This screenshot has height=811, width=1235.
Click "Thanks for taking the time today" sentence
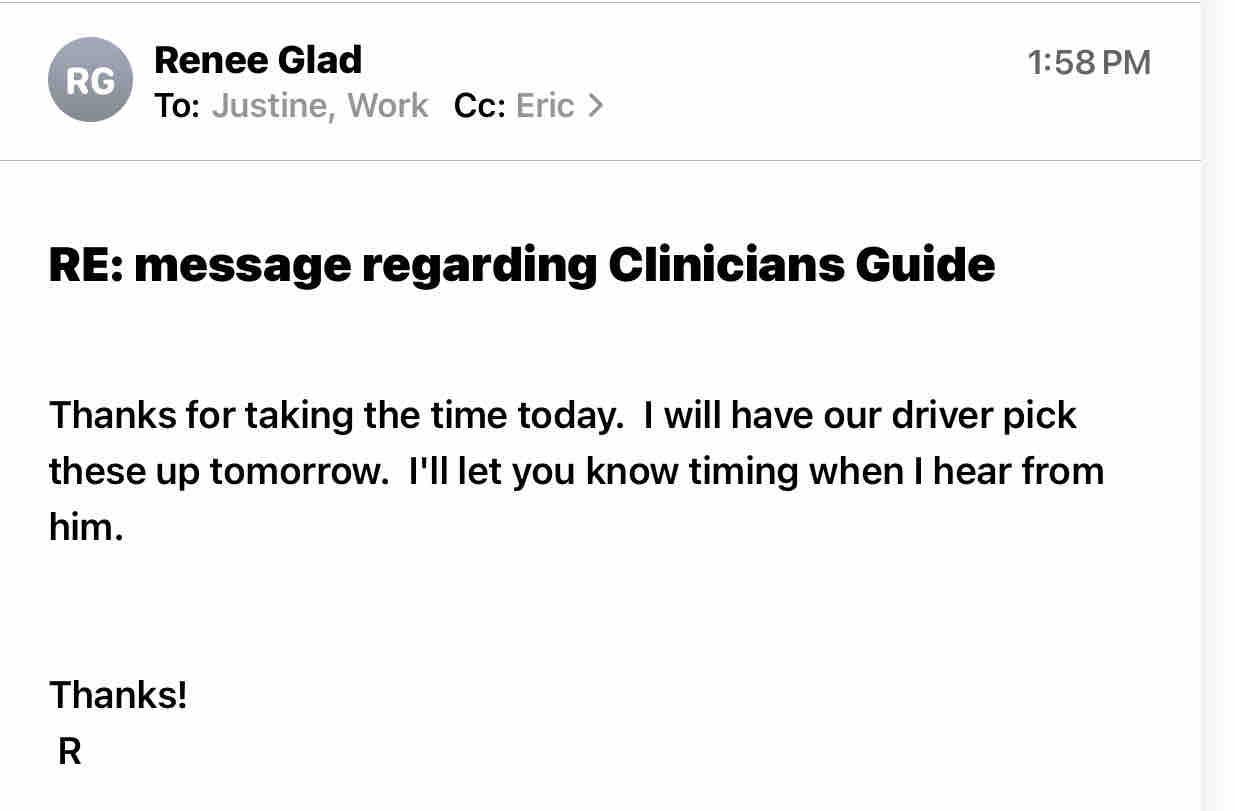(336, 415)
